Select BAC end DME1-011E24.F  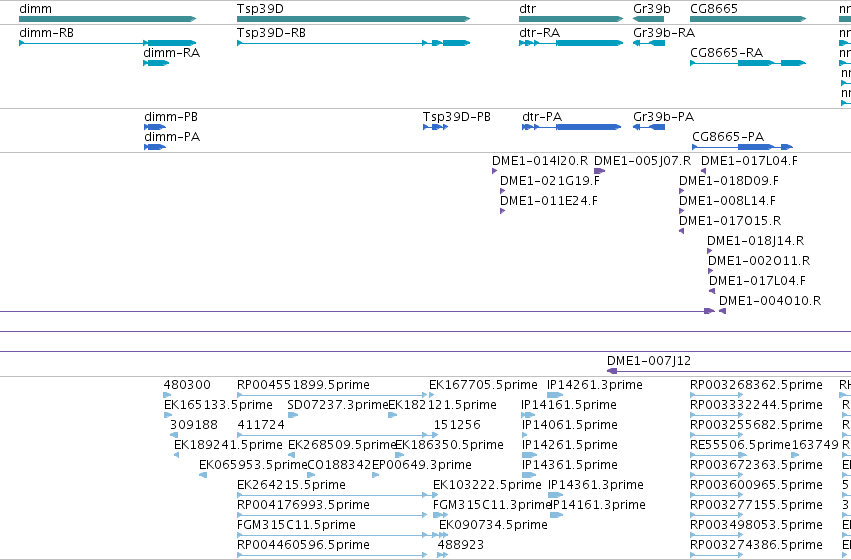(549, 201)
